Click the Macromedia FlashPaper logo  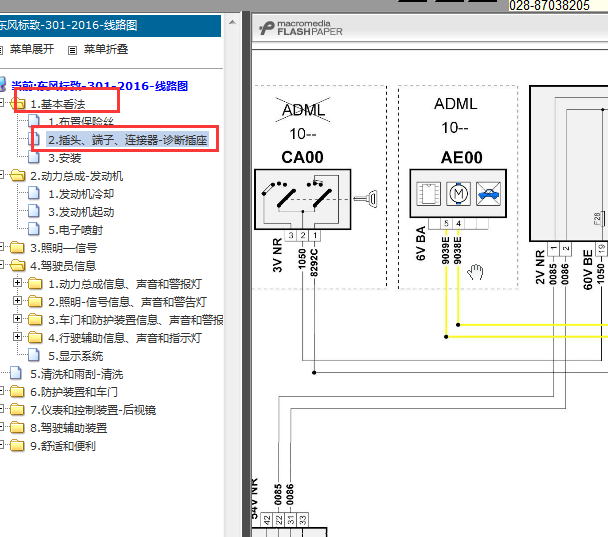pyautogui.click(x=301, y=28)
